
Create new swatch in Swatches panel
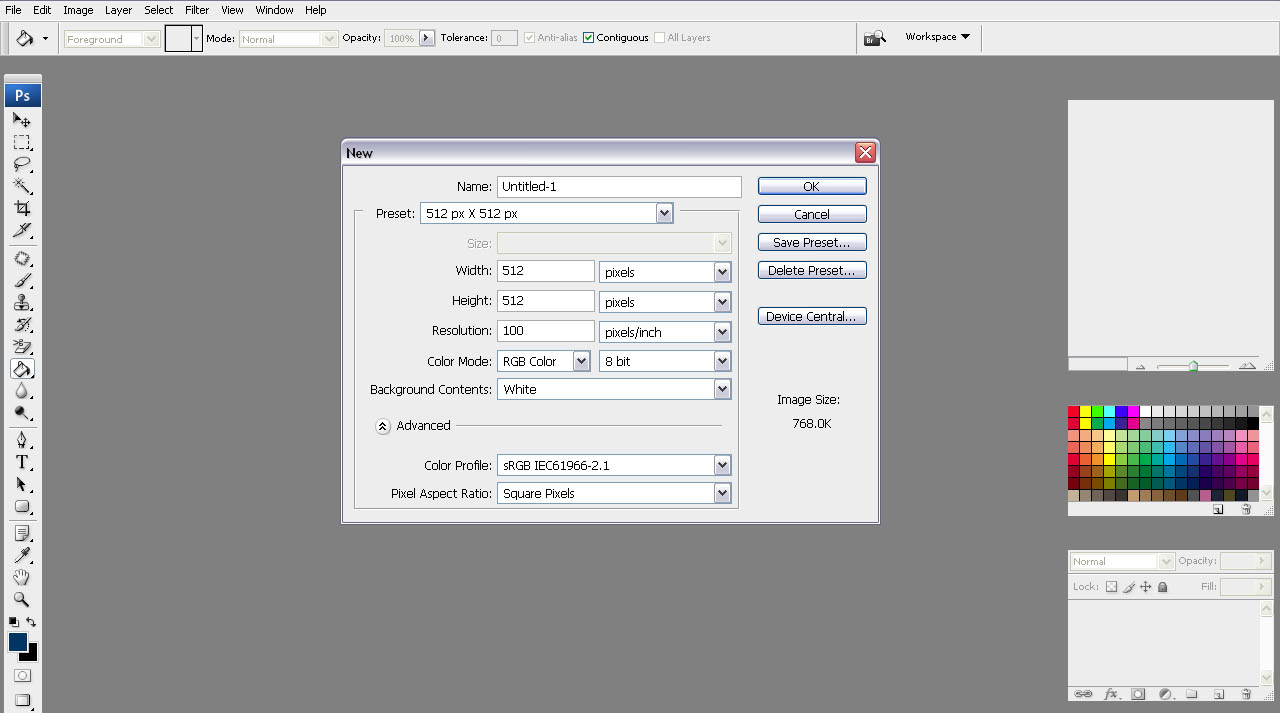[x=1218, y=509]
